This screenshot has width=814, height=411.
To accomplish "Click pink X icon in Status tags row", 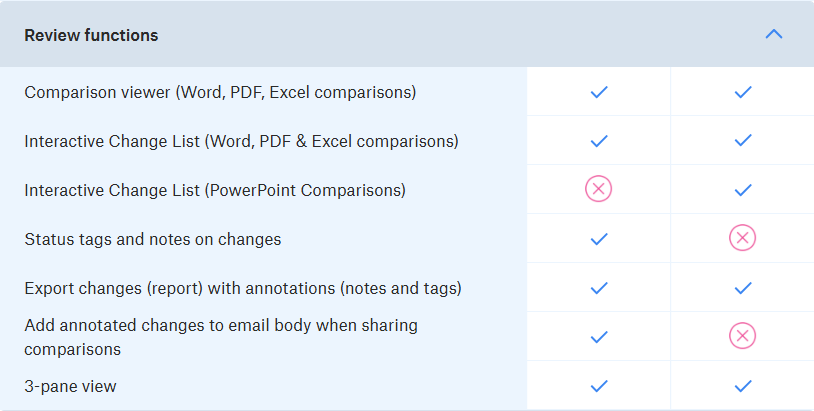I will [742, 238].
